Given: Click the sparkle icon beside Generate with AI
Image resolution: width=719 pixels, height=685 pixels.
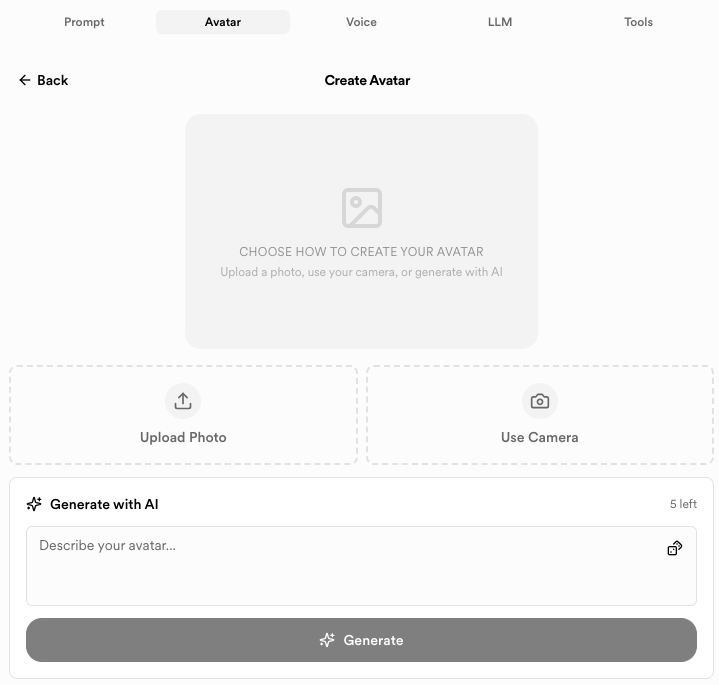Looking at the screenshot, I should (x=35, y=504).
